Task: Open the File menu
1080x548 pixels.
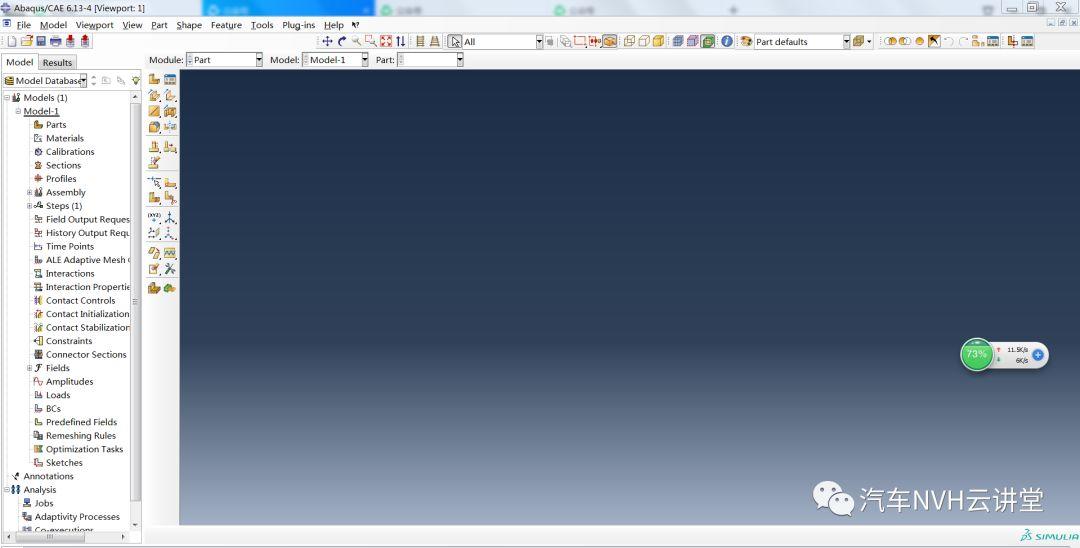Action: pyautogui.click(x=23, y=25)
